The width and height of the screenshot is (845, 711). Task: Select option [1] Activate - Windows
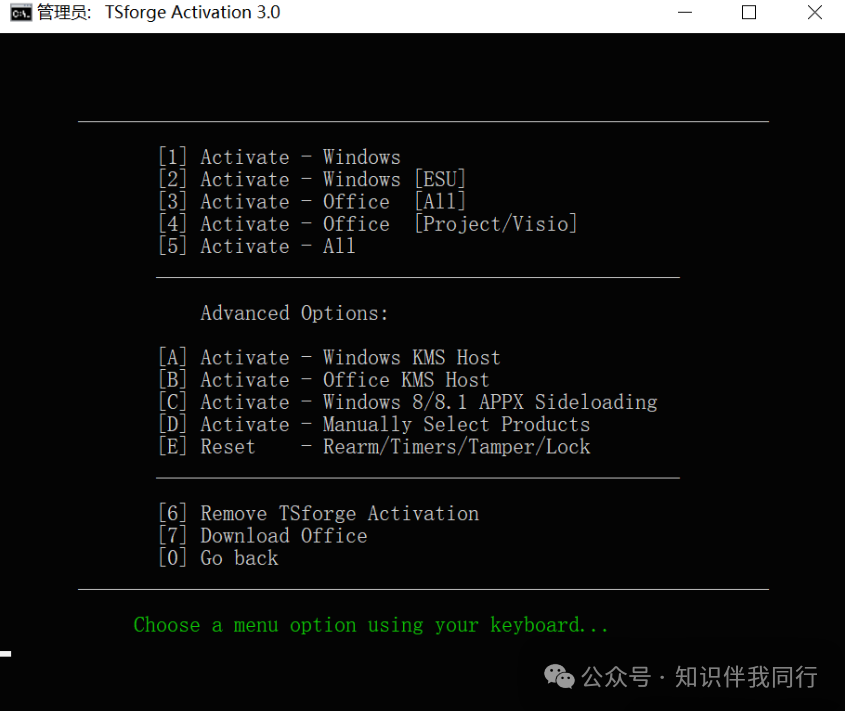coord(280,157)
